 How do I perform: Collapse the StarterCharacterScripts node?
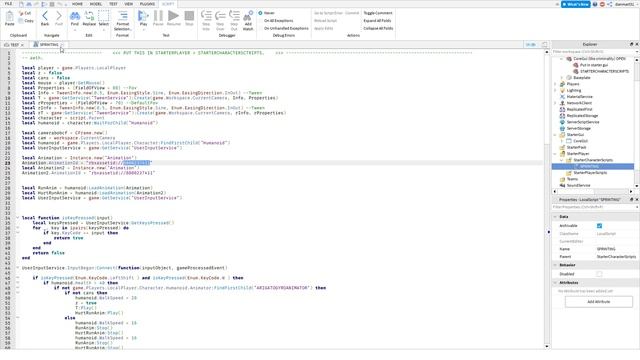[562, 160]
